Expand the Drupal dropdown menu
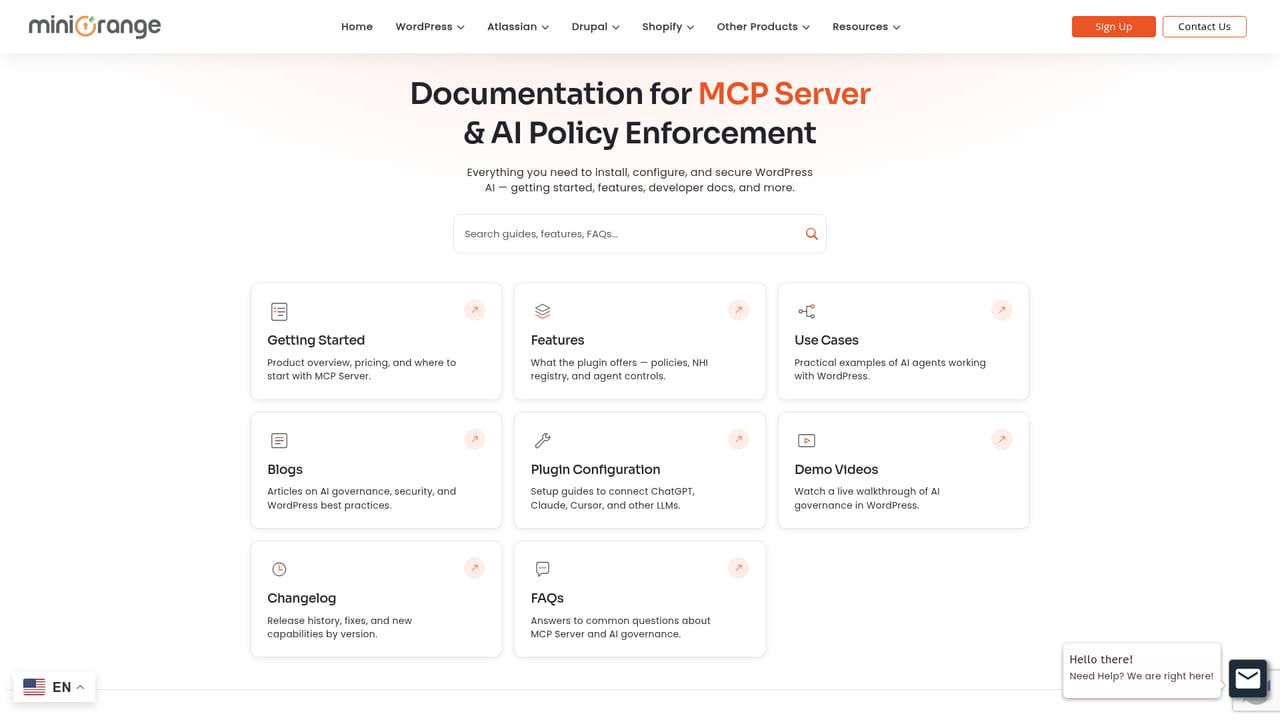1280x720 pixels. click(596, 27)
